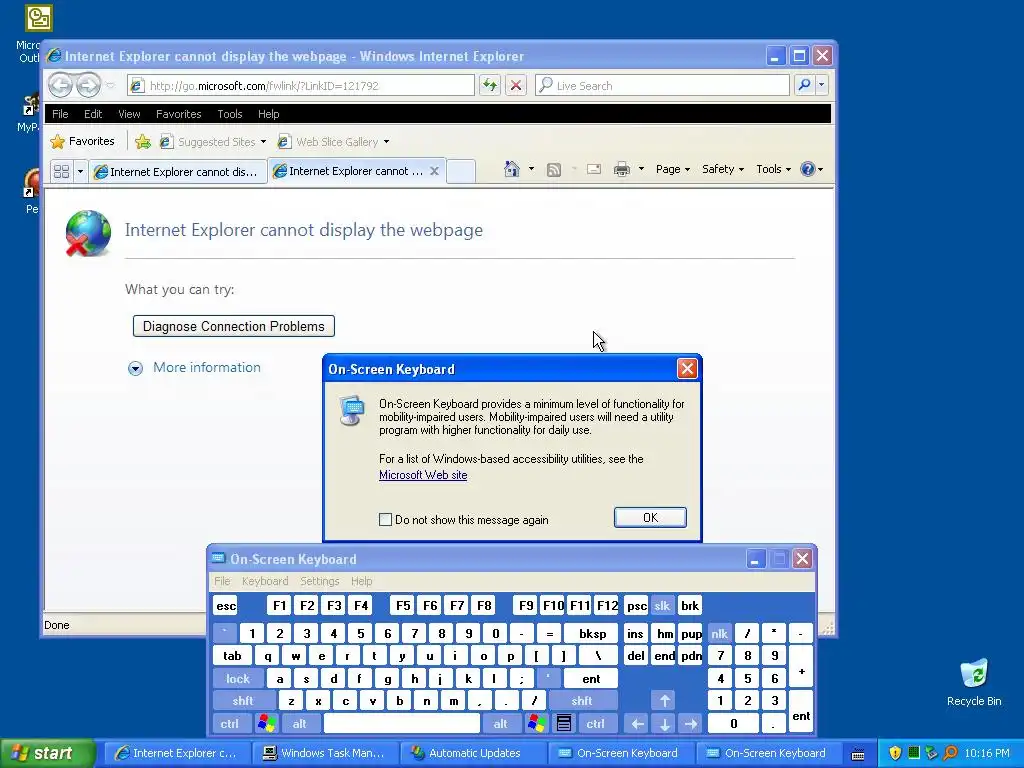Open the Recycle Bin desktop icon
This screenshot has width=1024, height=768.
point(974,682)
